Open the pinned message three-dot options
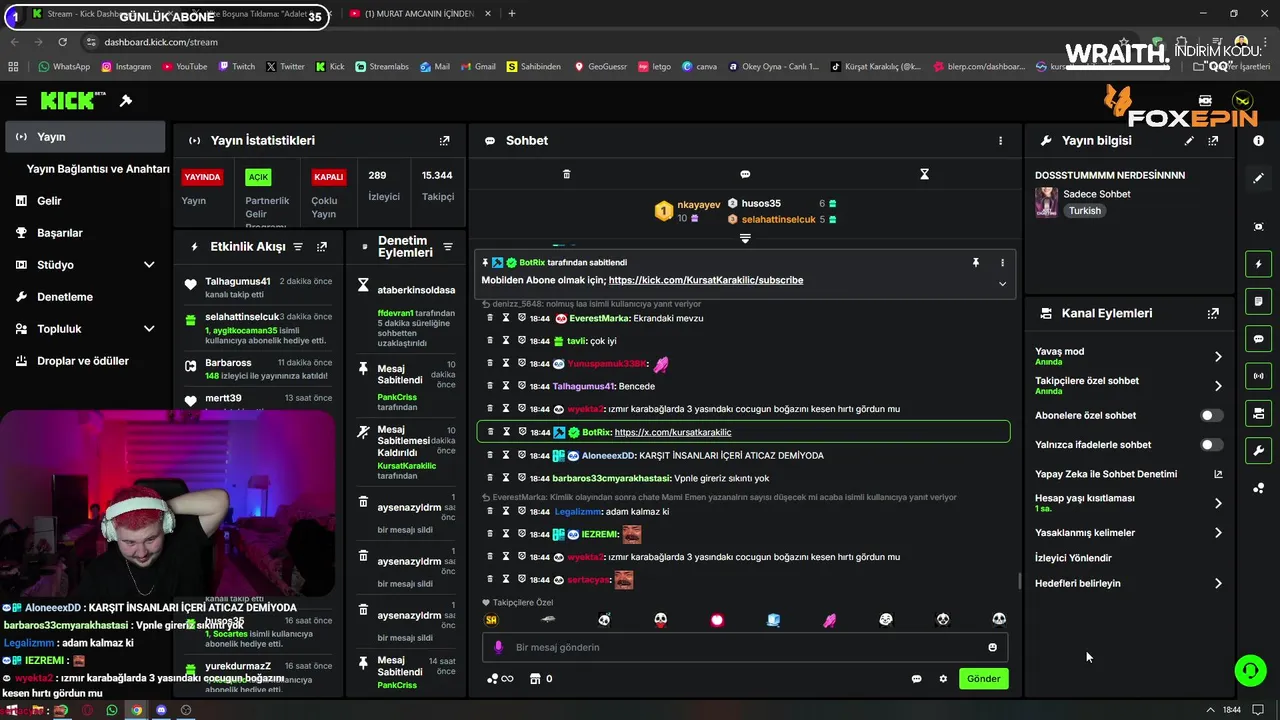The width and height of the screenshot is (1280, 720). pyautogui.click(x=1002, y=262)
